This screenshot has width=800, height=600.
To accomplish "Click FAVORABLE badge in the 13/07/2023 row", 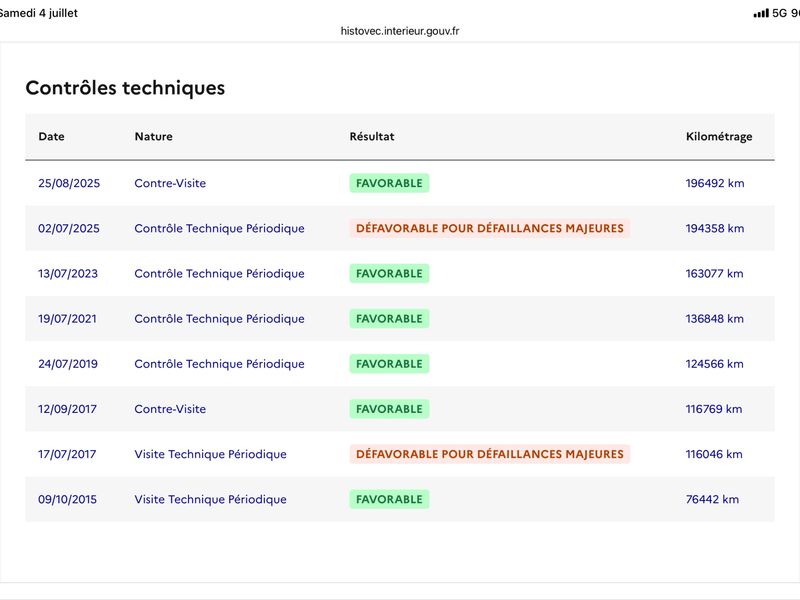I will coord(389,273).
